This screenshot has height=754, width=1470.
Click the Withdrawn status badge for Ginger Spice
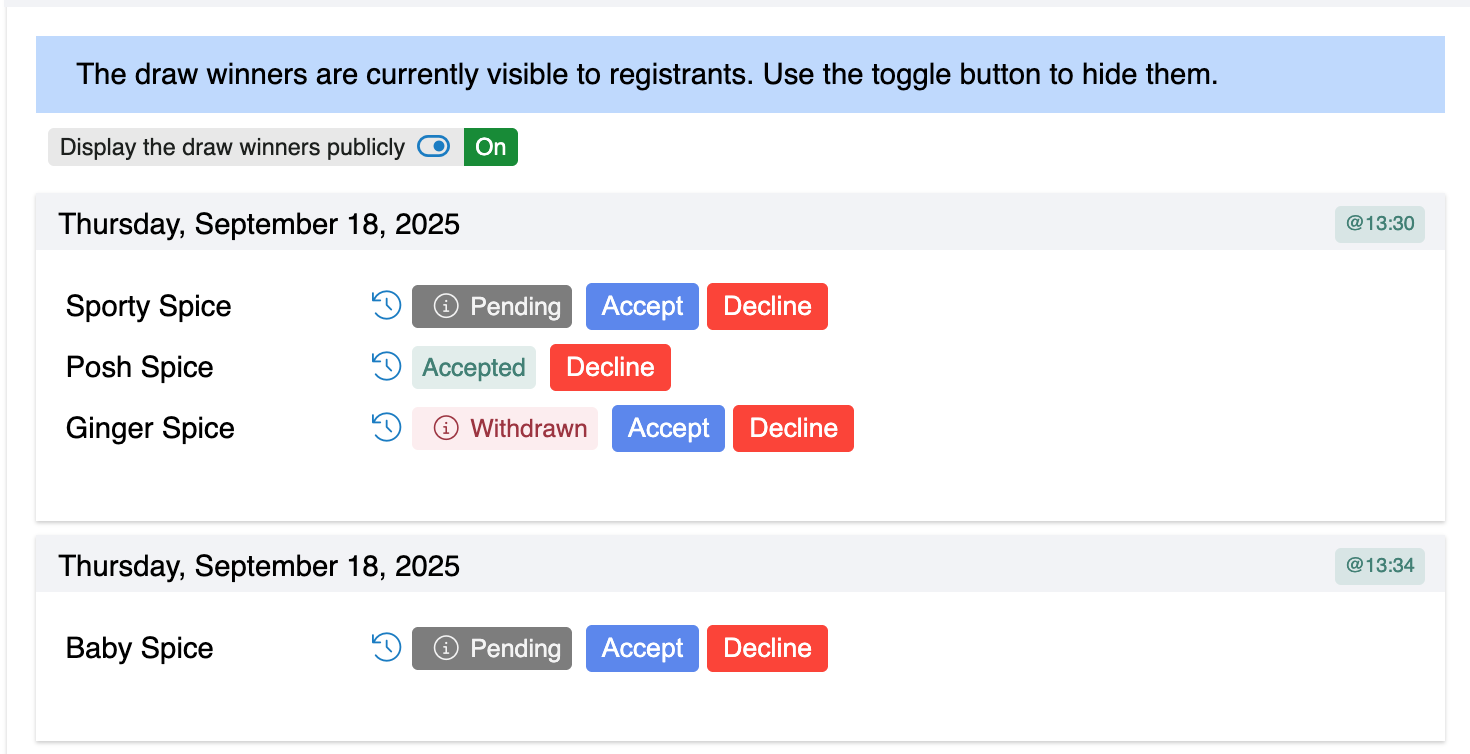tap(505, 428)
